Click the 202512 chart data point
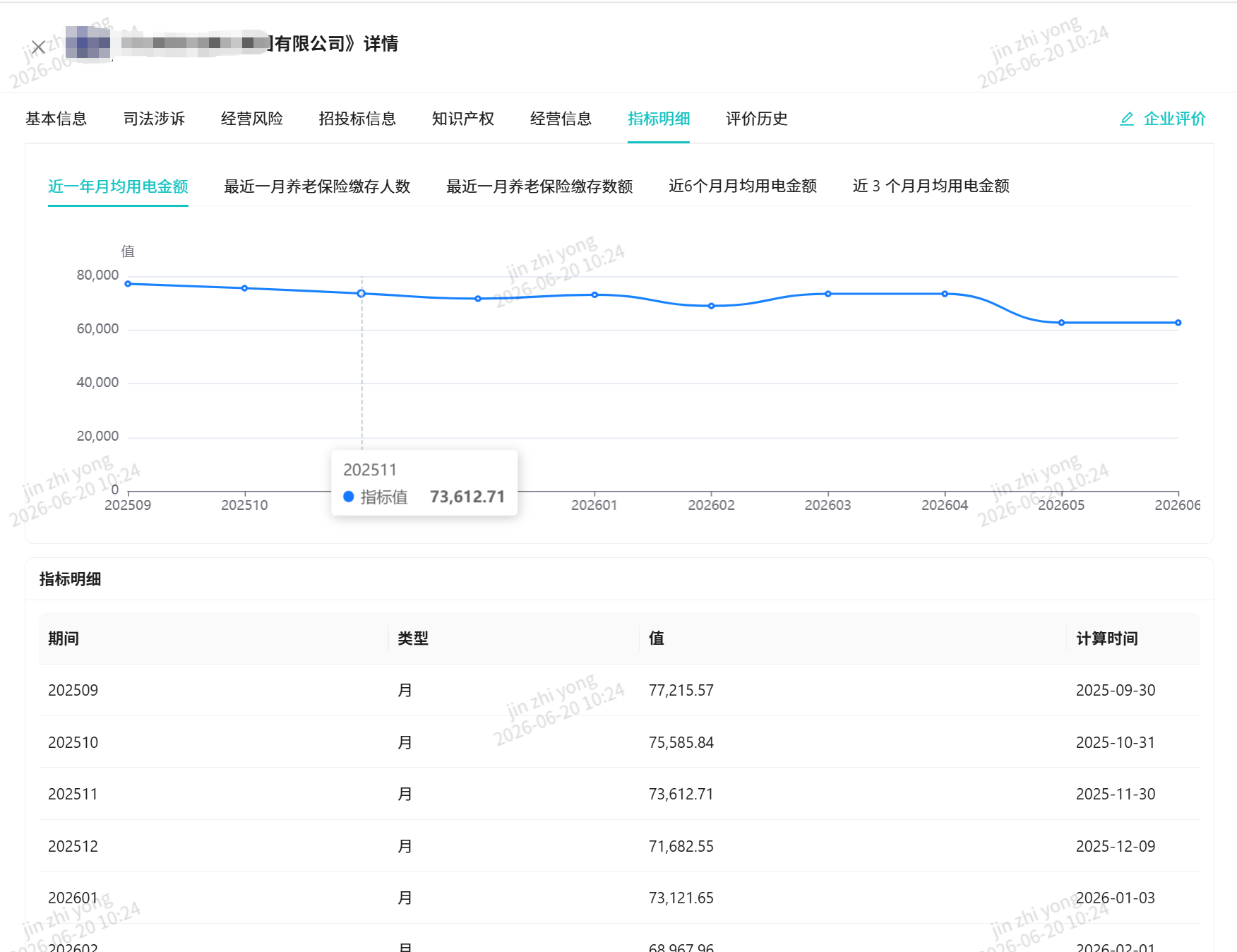Image resolution: width=1237 pixels, height=952 pixels. pyautogui.click(x=478, y=299)
